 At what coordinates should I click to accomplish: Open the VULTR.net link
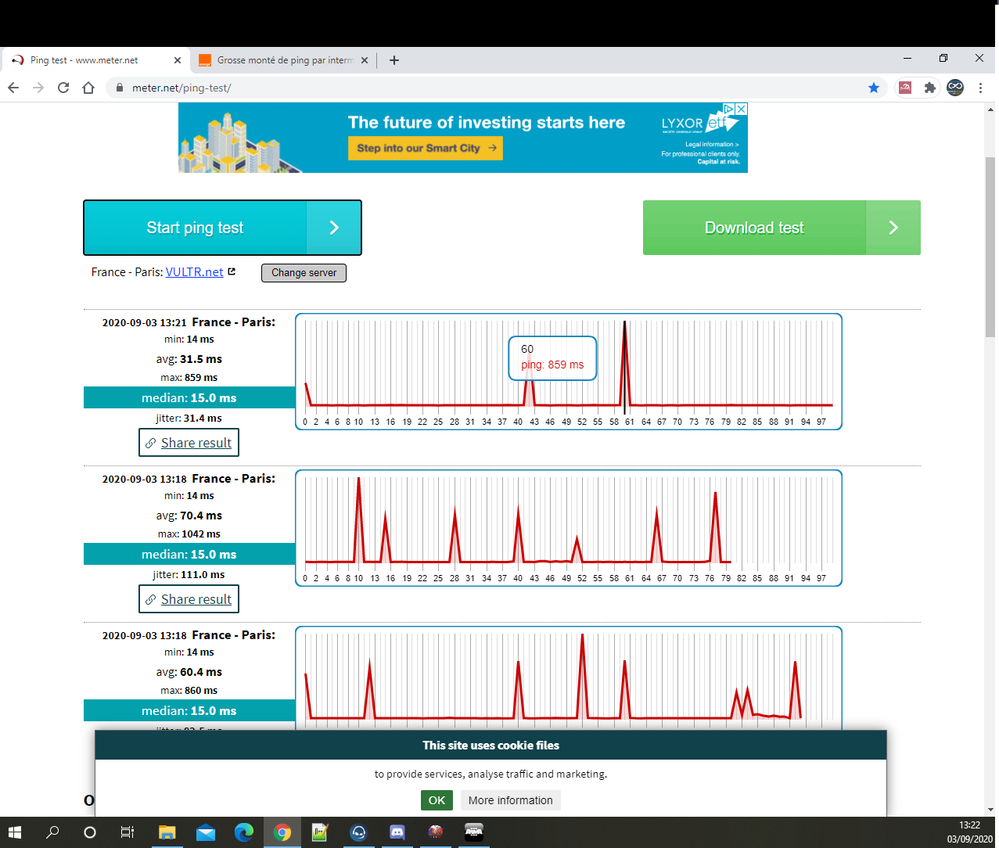194,272
